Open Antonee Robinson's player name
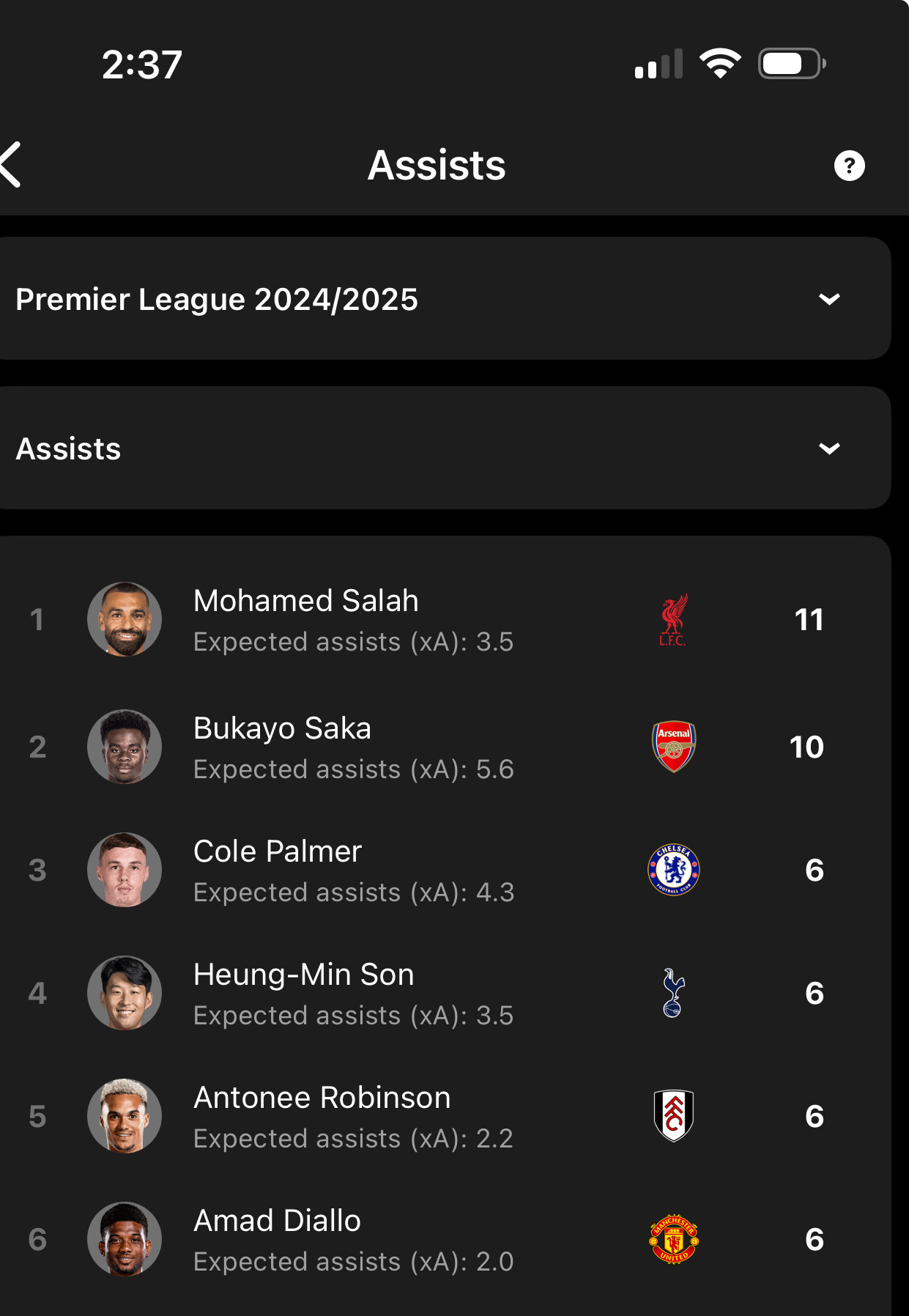 322,1098
